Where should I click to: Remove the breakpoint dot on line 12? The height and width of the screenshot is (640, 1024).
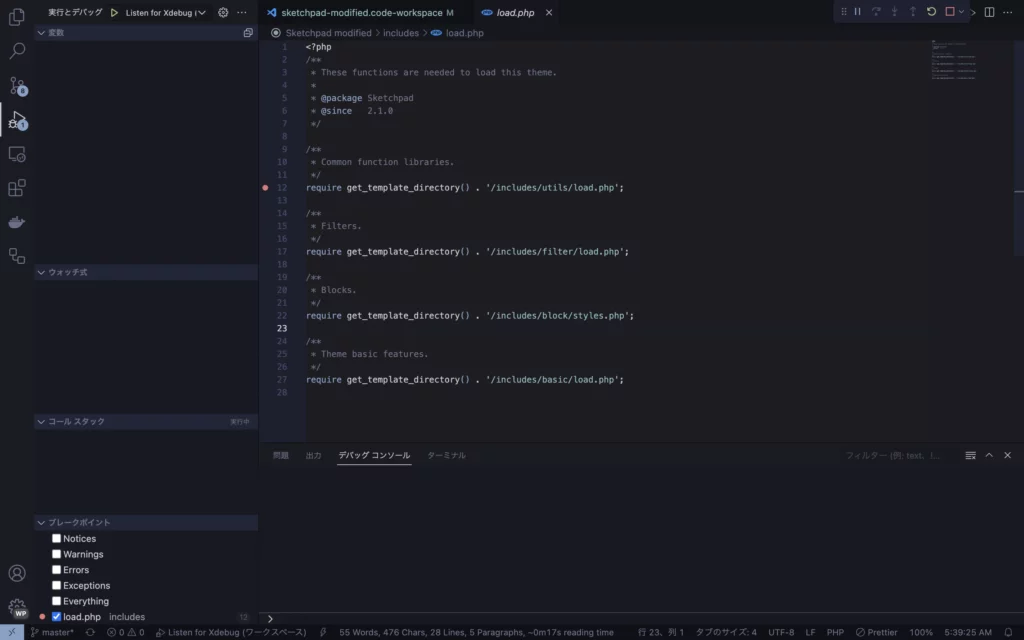click(x=265, y=187)
